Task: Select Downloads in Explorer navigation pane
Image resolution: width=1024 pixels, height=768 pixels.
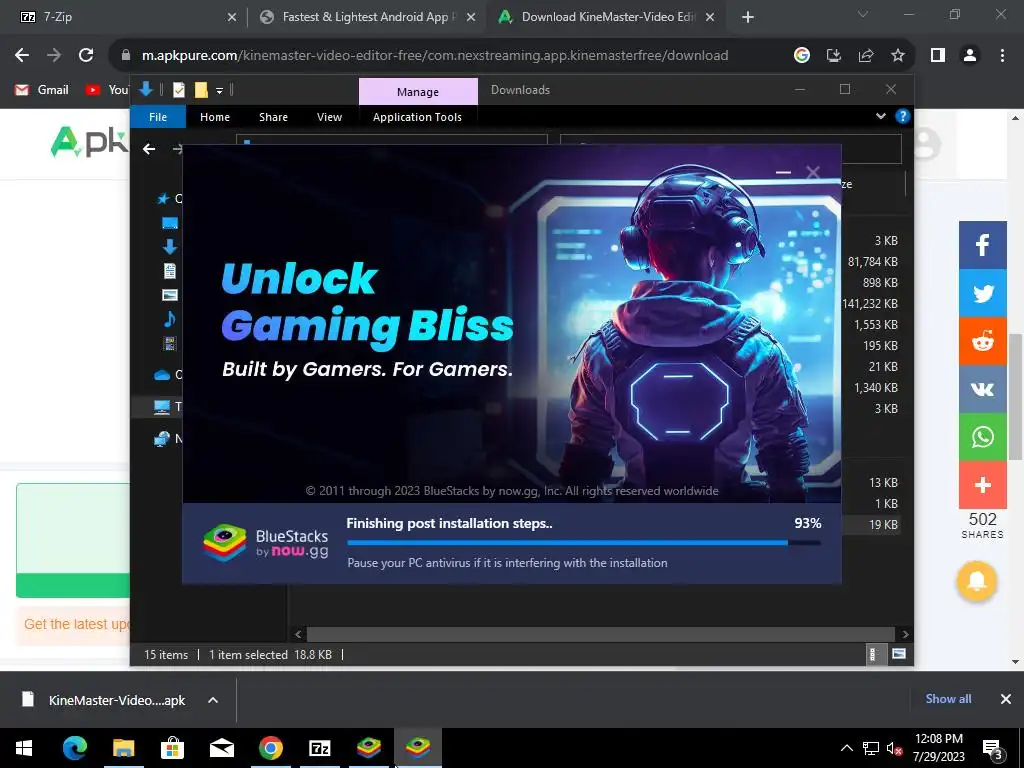Action: pyautogui.click(x=170, y=247)
